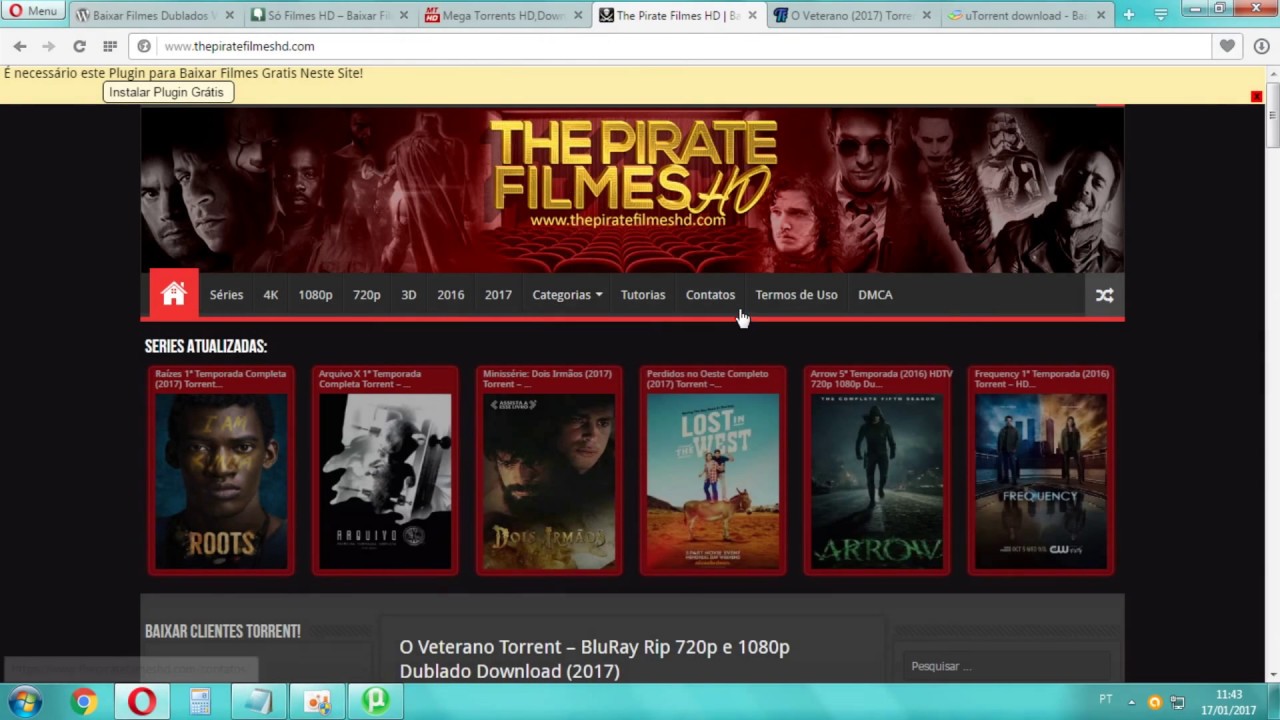
Task: Open the Dois Irmãos poster thumbnail
Action: [x=549, y=481]
